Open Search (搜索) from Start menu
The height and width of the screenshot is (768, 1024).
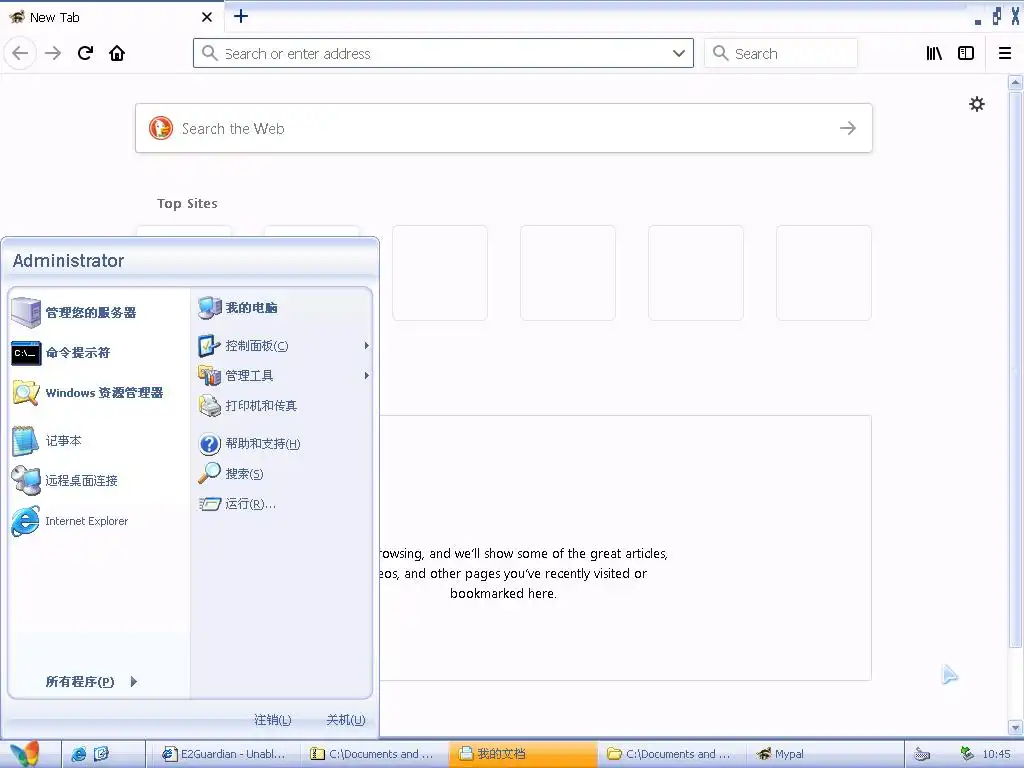click(x=282, y=473)
